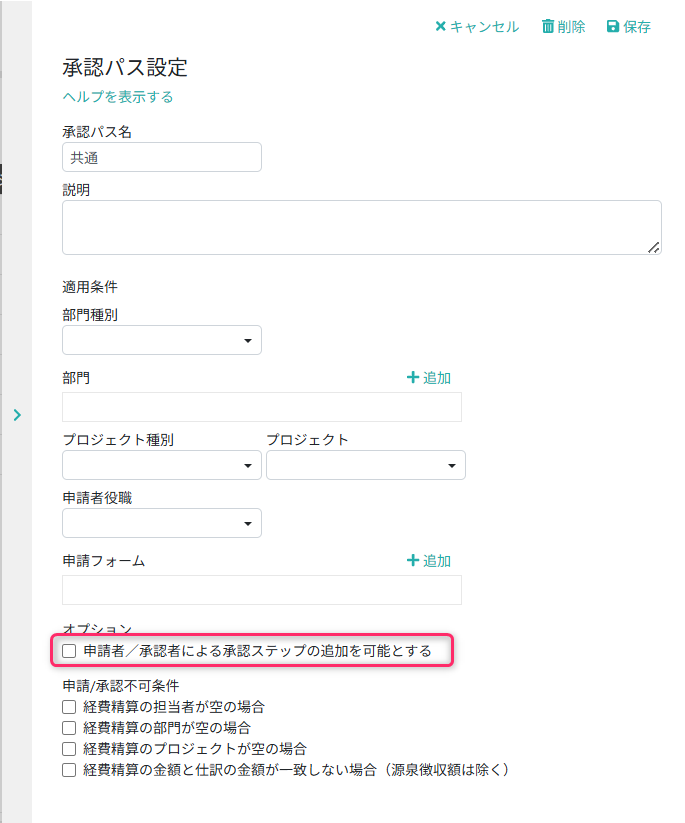Screen dimensions: 685x823
Task: Expand the プロジェクト dropdown list
Action: click(365, 466)
